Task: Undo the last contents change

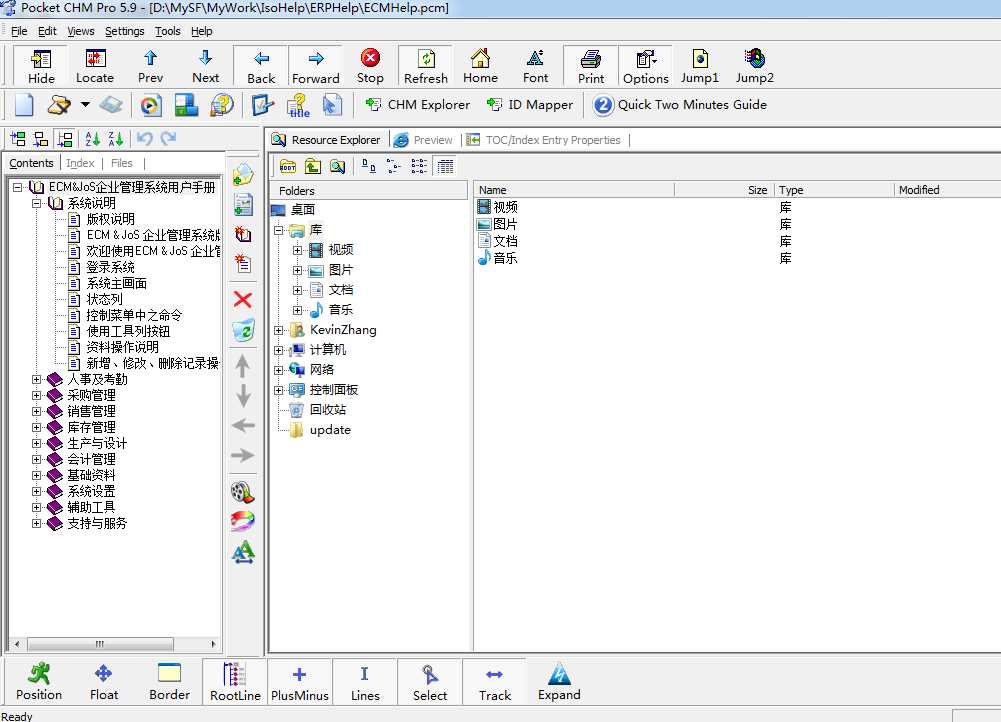Action: [145, 139]
